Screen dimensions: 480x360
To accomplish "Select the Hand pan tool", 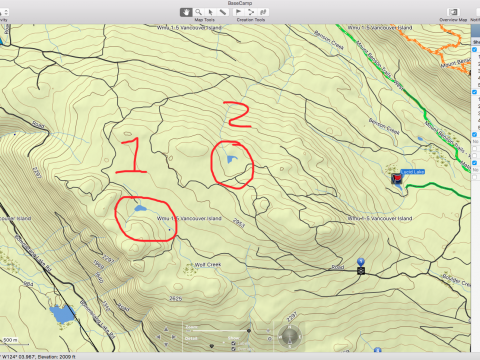I will click(x=186, y=12).
